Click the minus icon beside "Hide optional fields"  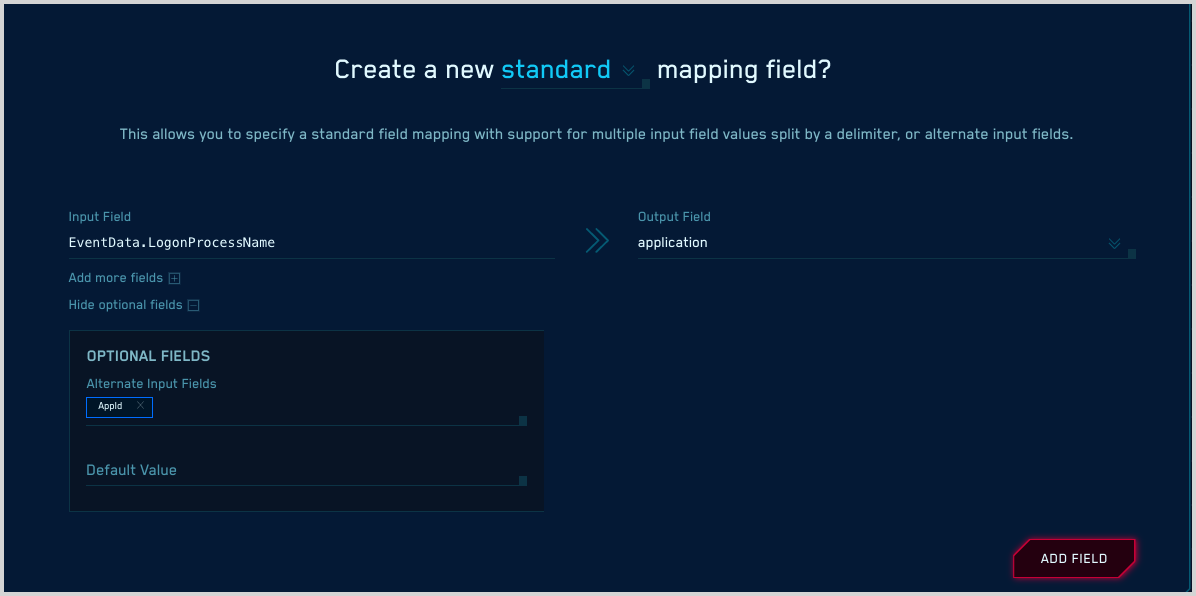[193, 305]
